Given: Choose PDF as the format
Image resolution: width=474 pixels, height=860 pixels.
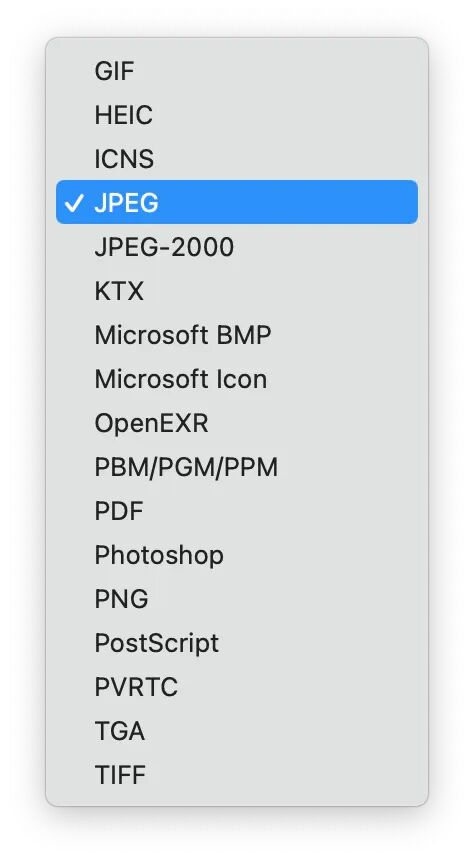Looking at the screenshot, I should tap(237, 511).
